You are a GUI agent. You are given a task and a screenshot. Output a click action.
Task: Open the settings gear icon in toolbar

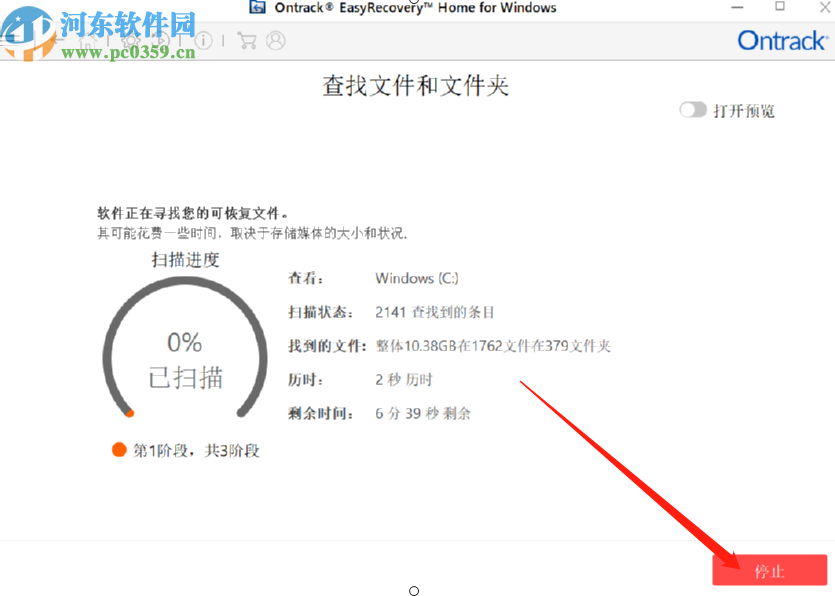(131, 40)
